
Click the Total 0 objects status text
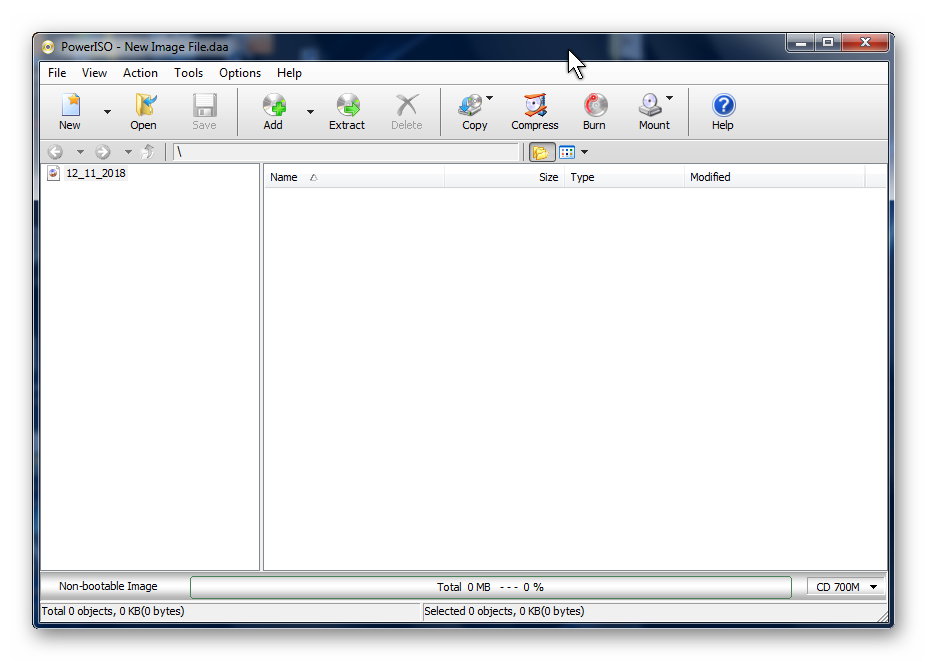click(113, 611)
